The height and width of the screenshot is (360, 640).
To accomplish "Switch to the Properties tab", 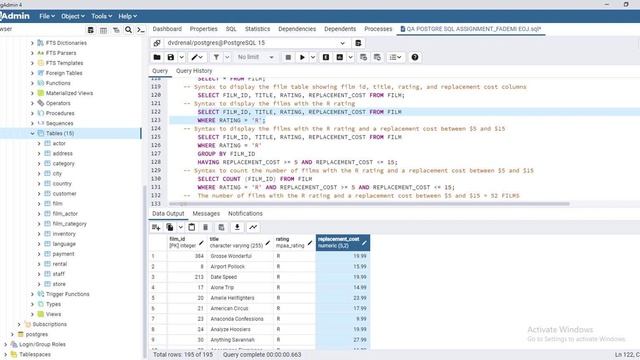I will 203,29.
